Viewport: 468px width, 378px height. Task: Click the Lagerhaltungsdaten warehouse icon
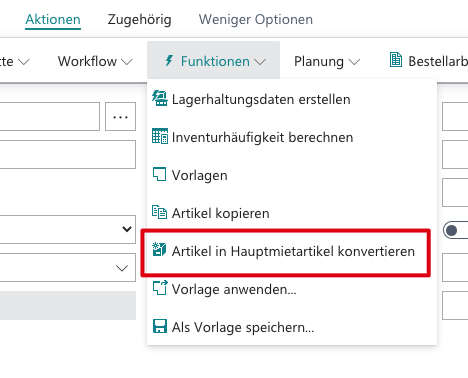(x=160, y=99)
